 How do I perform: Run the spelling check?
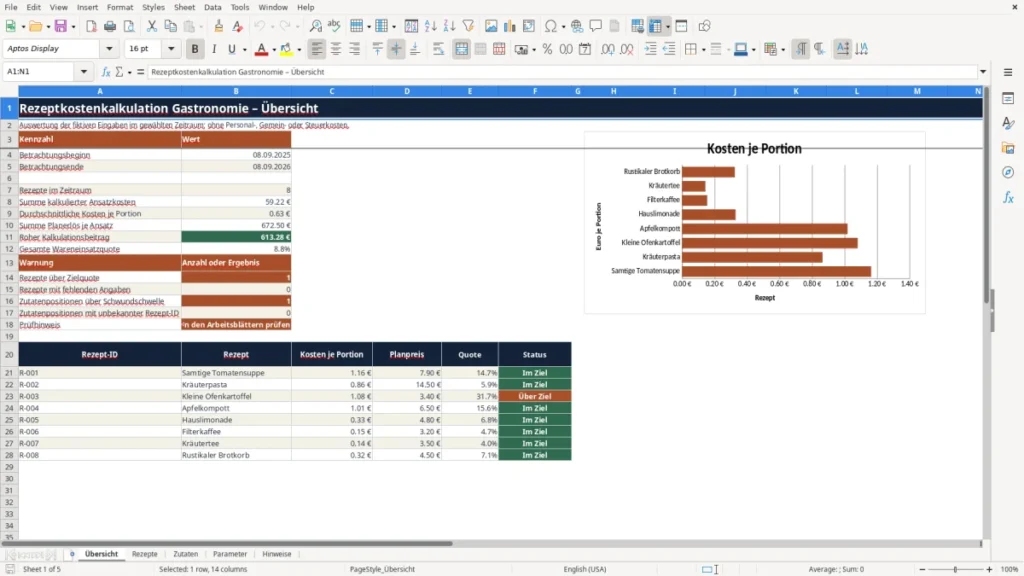[x=334, y=26]
